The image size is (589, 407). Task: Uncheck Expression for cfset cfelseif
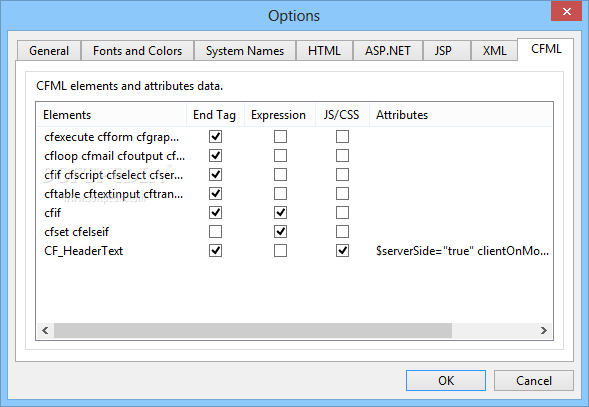(280, 231)
